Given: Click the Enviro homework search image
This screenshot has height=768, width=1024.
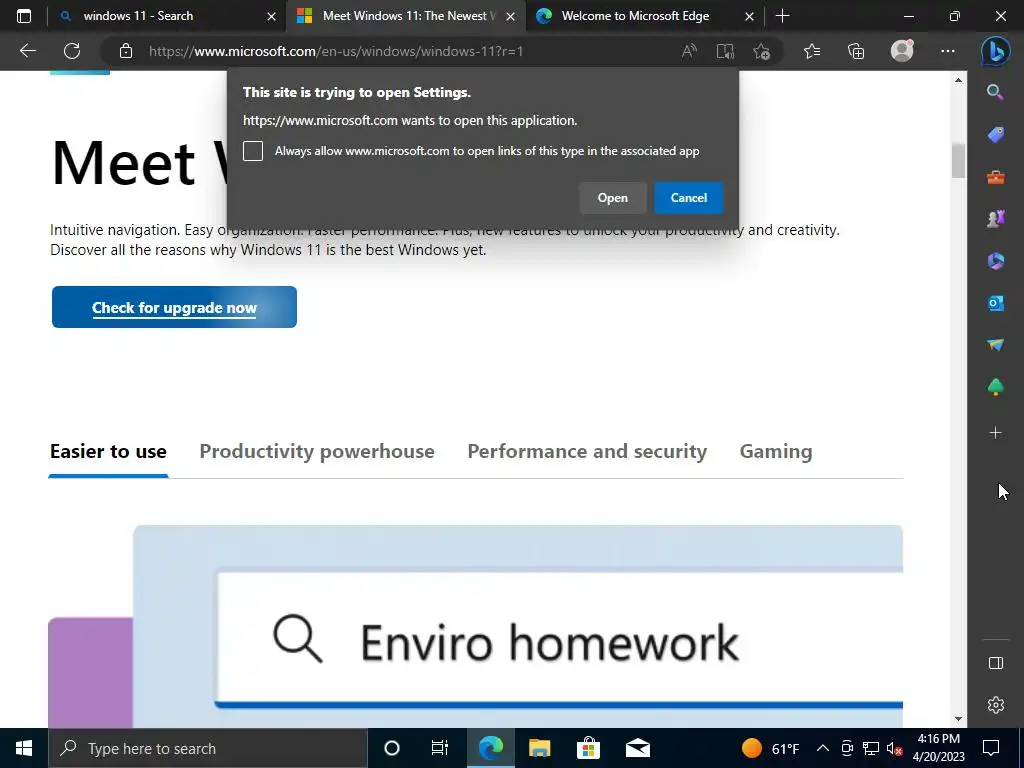Looking at the screenshot, I should pyautogui.click(x=518, y=626).
